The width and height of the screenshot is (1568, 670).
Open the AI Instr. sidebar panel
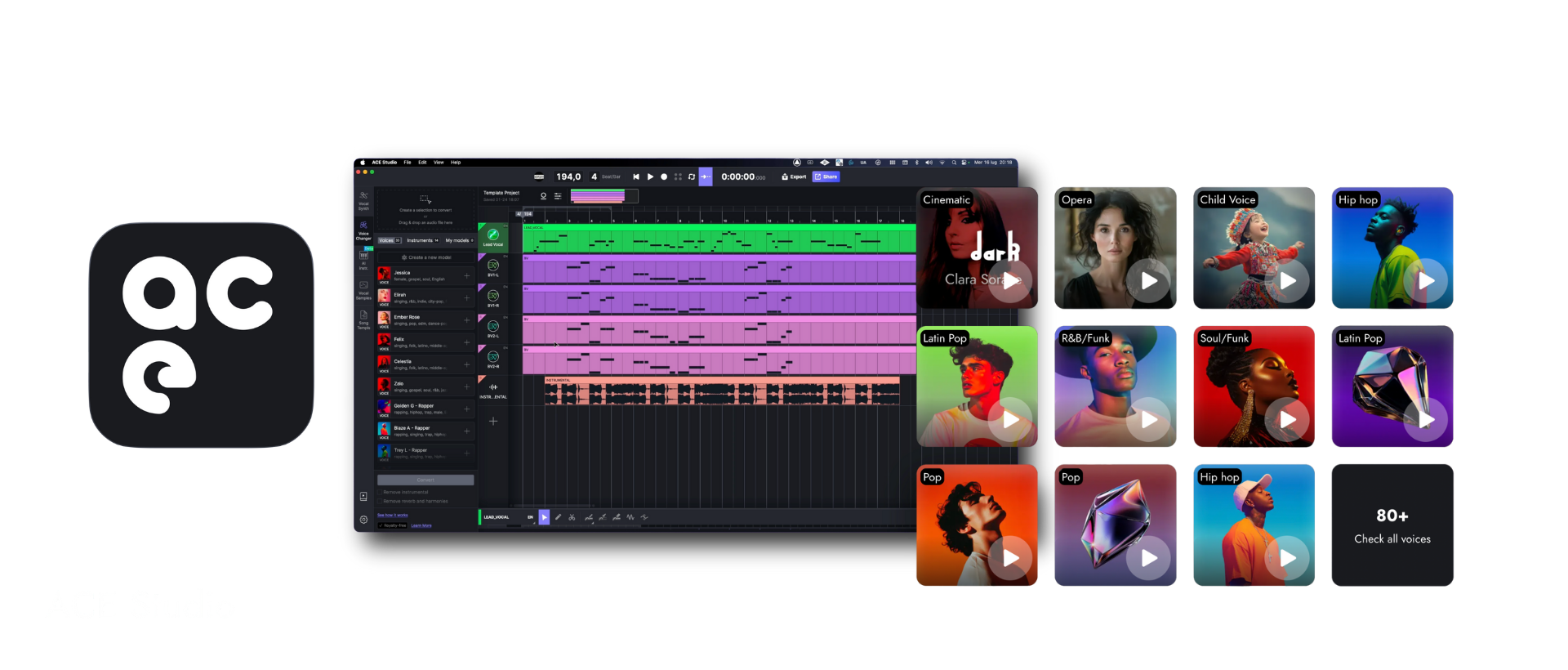coord(363,260)
